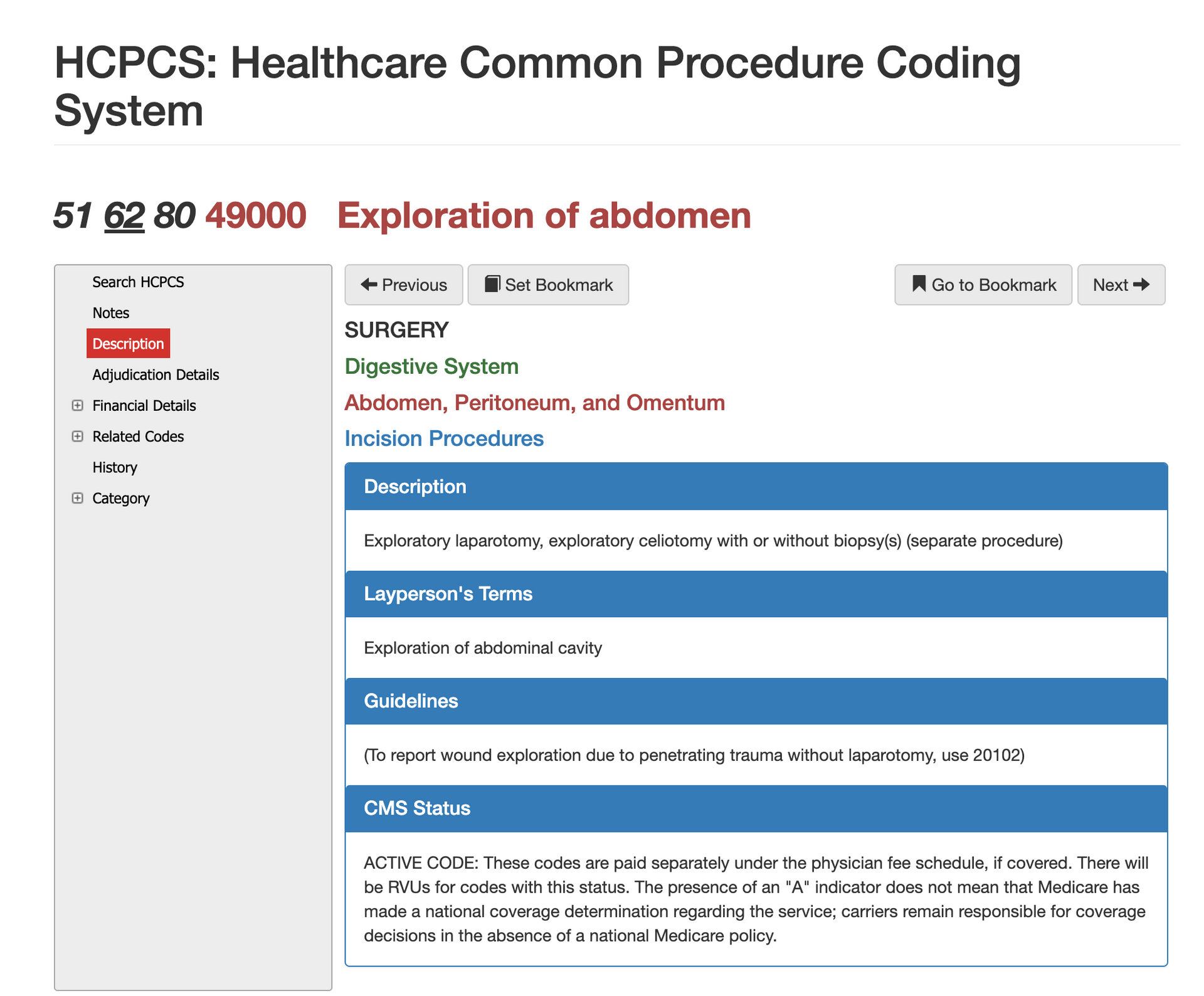Click the Go to Bookmark flag icon
1204x996 pixels.
(x=918, y=284)
